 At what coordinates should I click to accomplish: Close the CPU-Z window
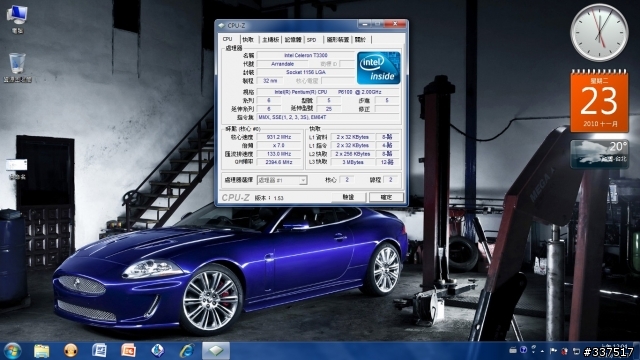point(395,24)
